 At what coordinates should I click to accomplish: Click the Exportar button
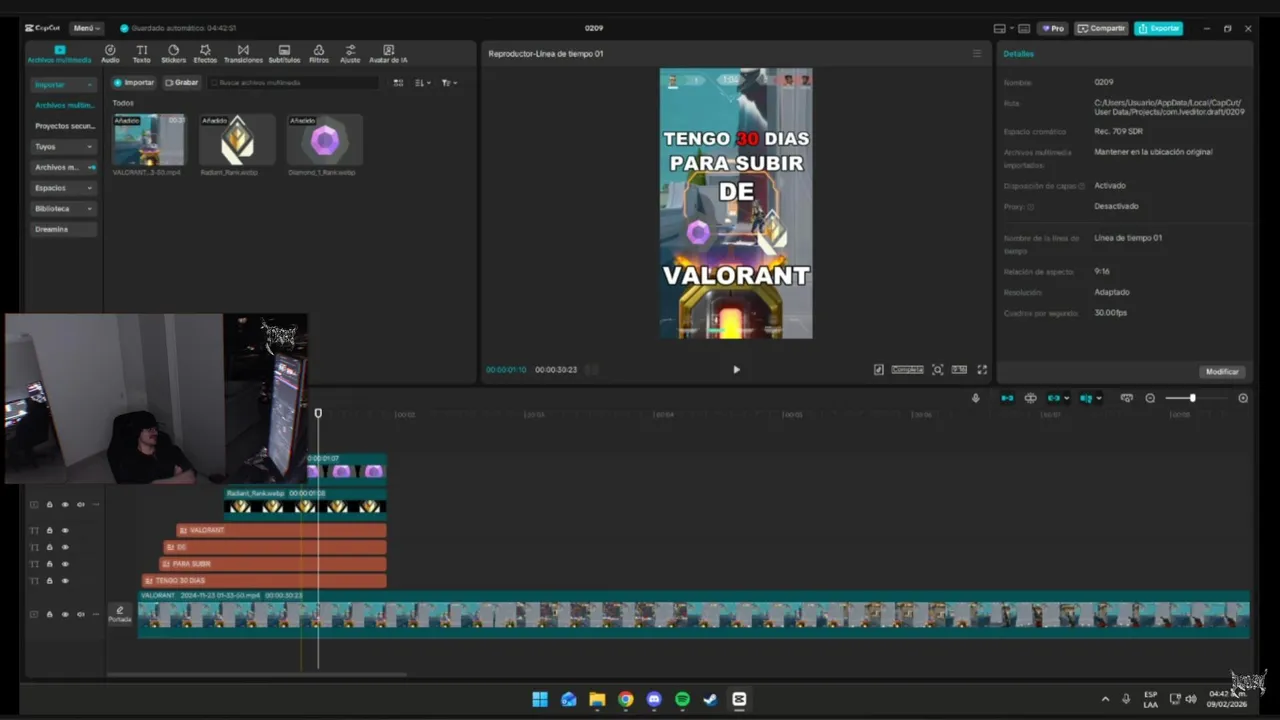pos(1159,28)
